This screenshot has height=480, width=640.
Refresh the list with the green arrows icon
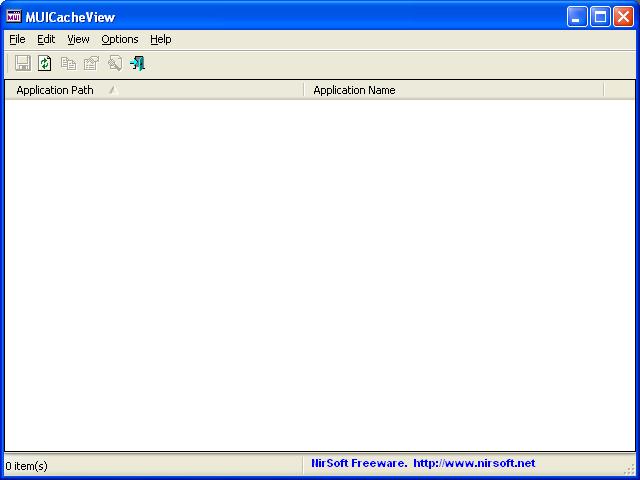pyautogui.click(x=44, y=63)
